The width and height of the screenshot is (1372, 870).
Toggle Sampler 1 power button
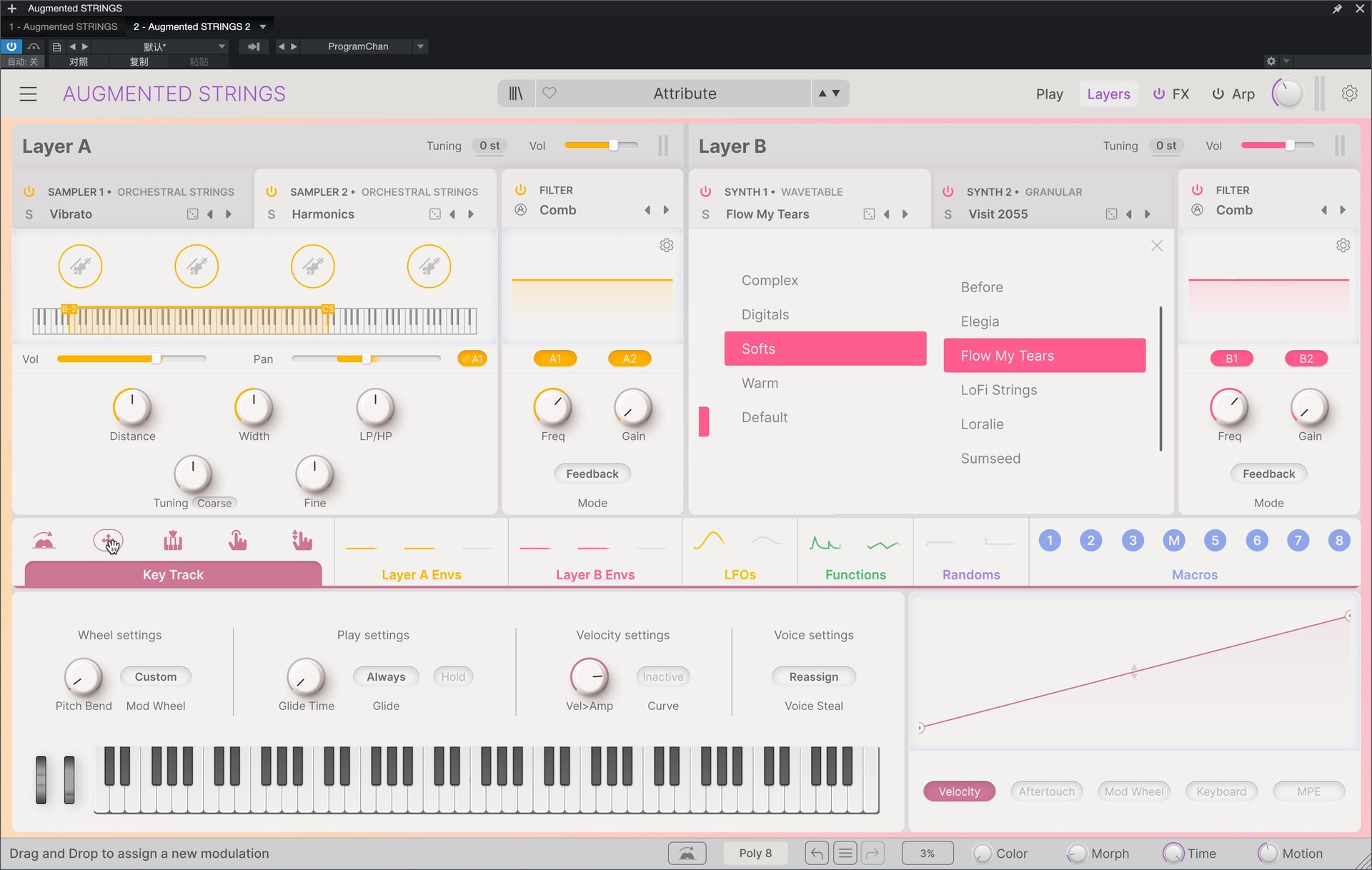pyautogui.click(x=29, y=191)
